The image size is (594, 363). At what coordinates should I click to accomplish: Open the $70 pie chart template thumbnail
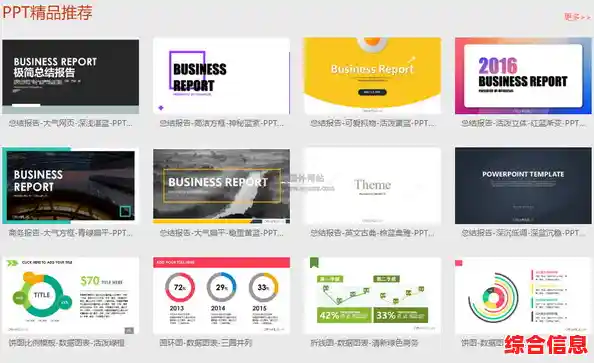click(x=70, y=296)
